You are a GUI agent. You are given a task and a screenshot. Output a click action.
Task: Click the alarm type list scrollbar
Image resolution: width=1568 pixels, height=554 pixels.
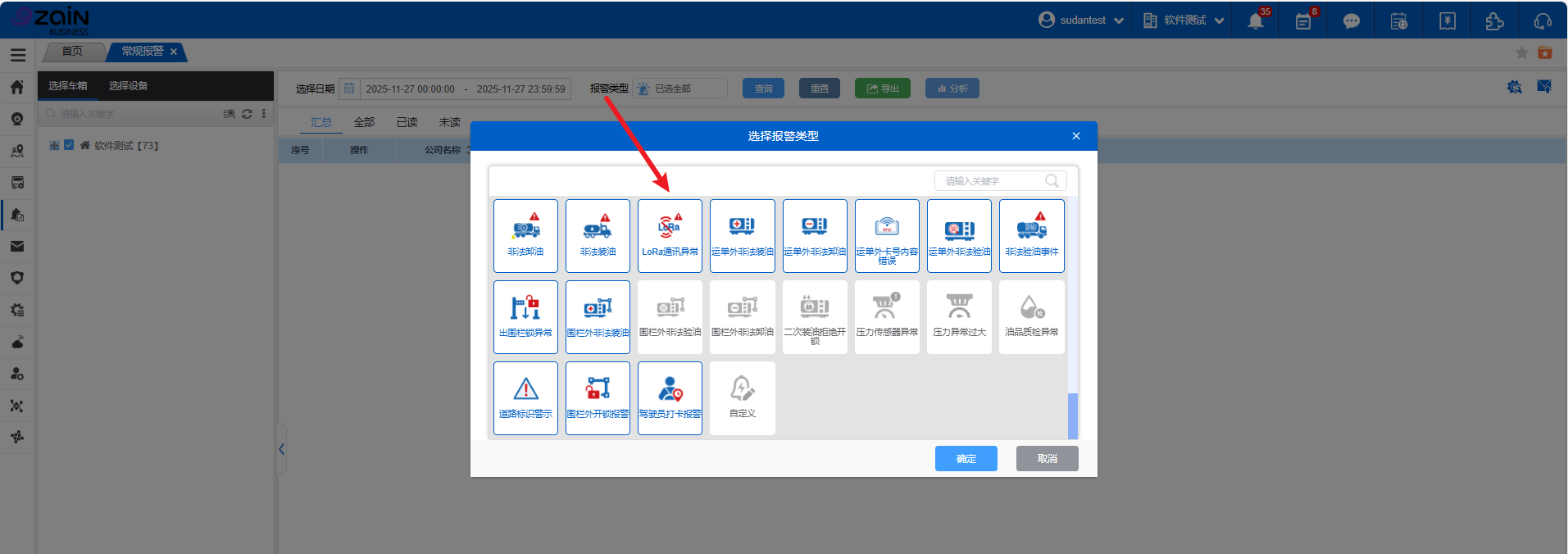coord(1072,415)
